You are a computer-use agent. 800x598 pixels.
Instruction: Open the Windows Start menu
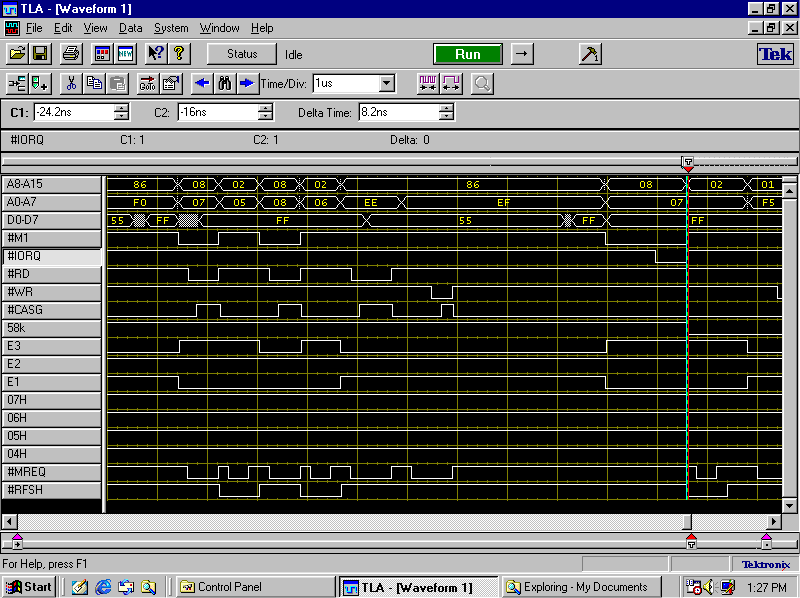[x=29, y=587]
